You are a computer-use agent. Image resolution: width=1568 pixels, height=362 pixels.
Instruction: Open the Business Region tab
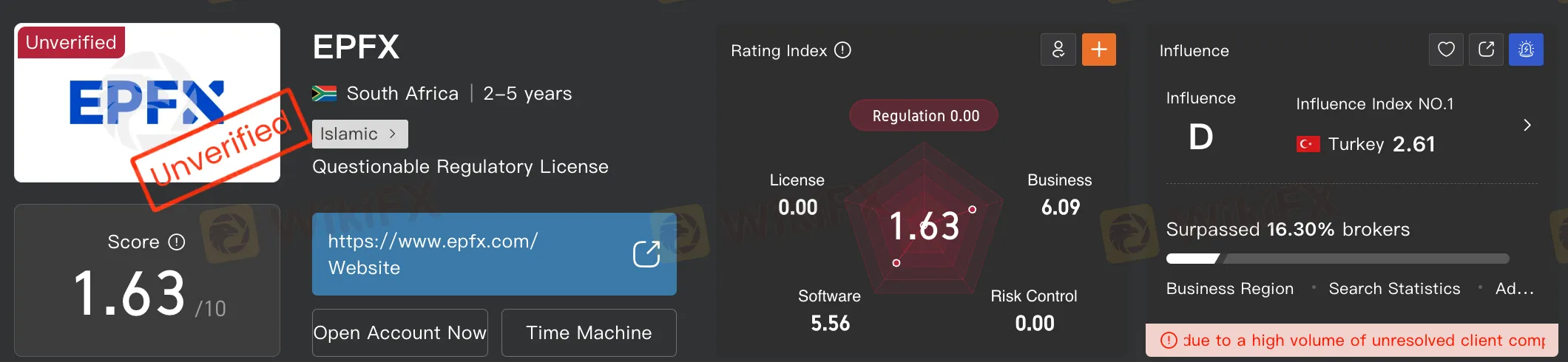(1229, 288)
